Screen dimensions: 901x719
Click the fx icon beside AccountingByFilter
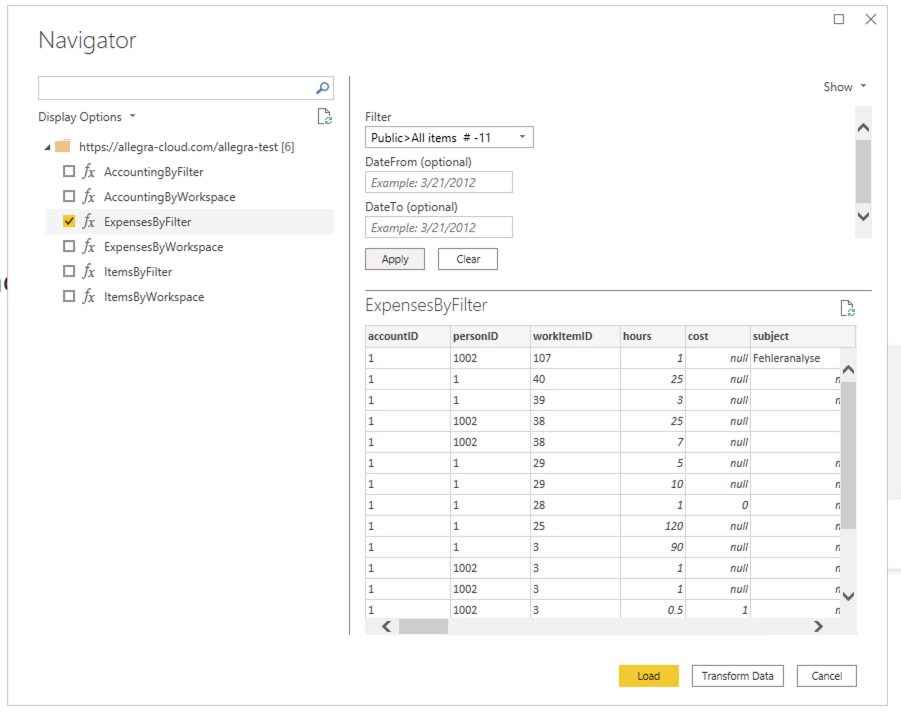(x=89, y=171)
